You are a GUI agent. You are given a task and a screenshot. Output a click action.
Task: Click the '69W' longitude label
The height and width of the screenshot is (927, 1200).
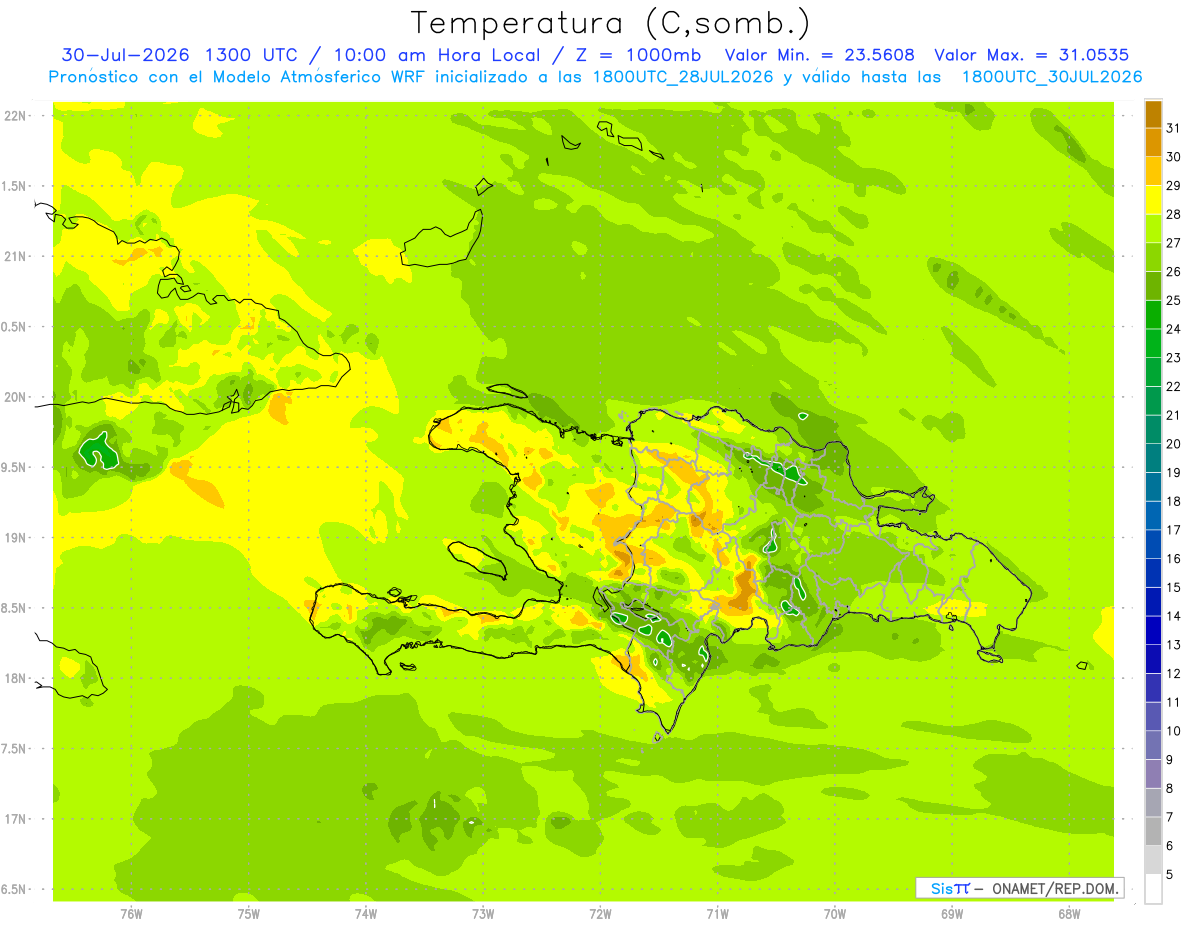(x=952, y=914)
